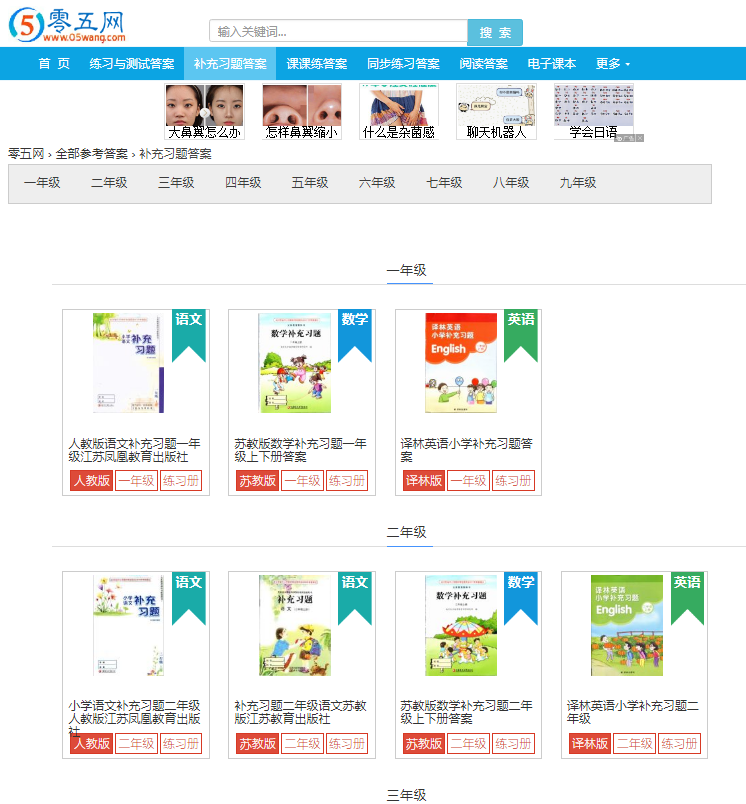The height and width of the screenshot is (804, 746).
Task: Jump to 九年级 grade filter
Action: click(578, 183)
